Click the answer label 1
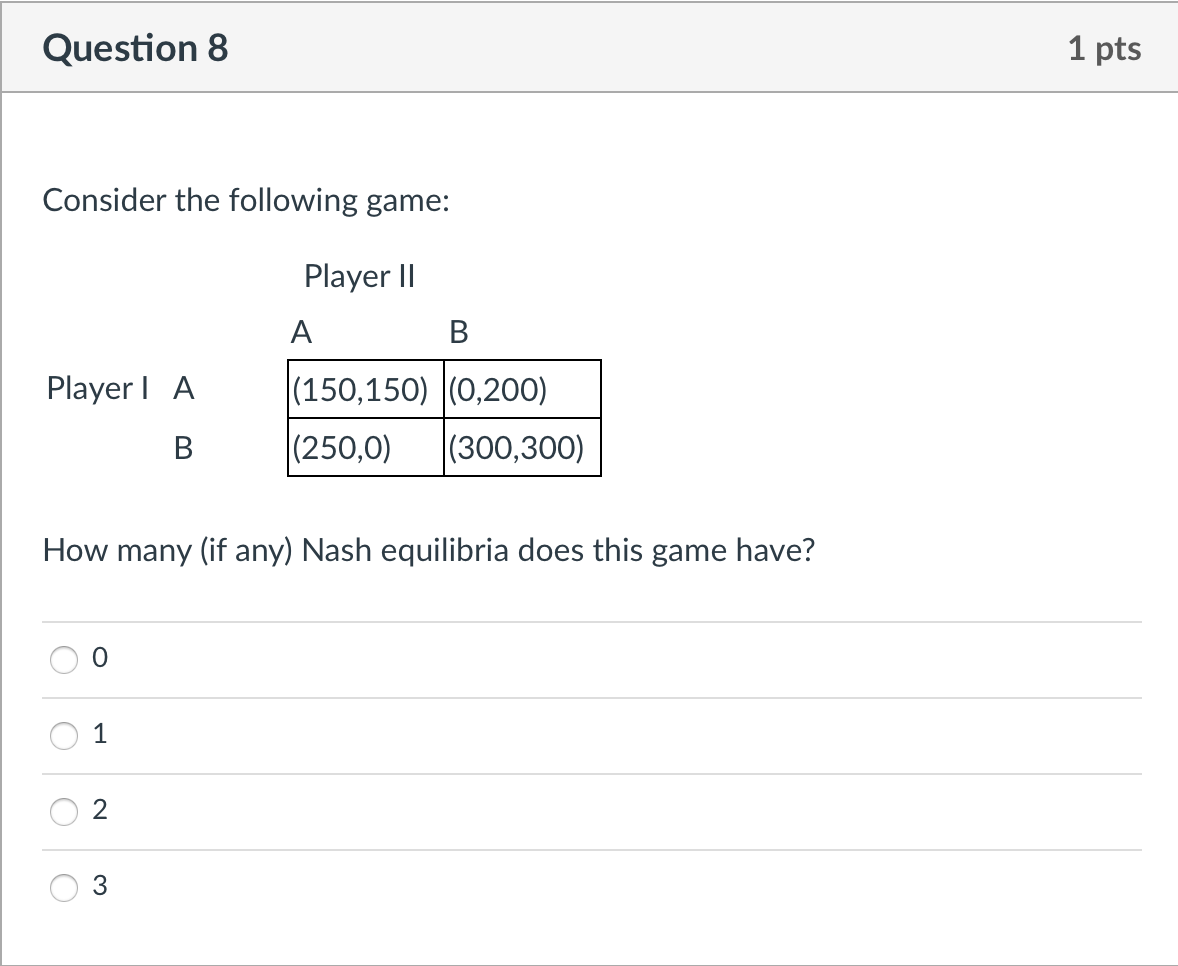The height and width of the screenshot is (966, 1178). [98, 733]
